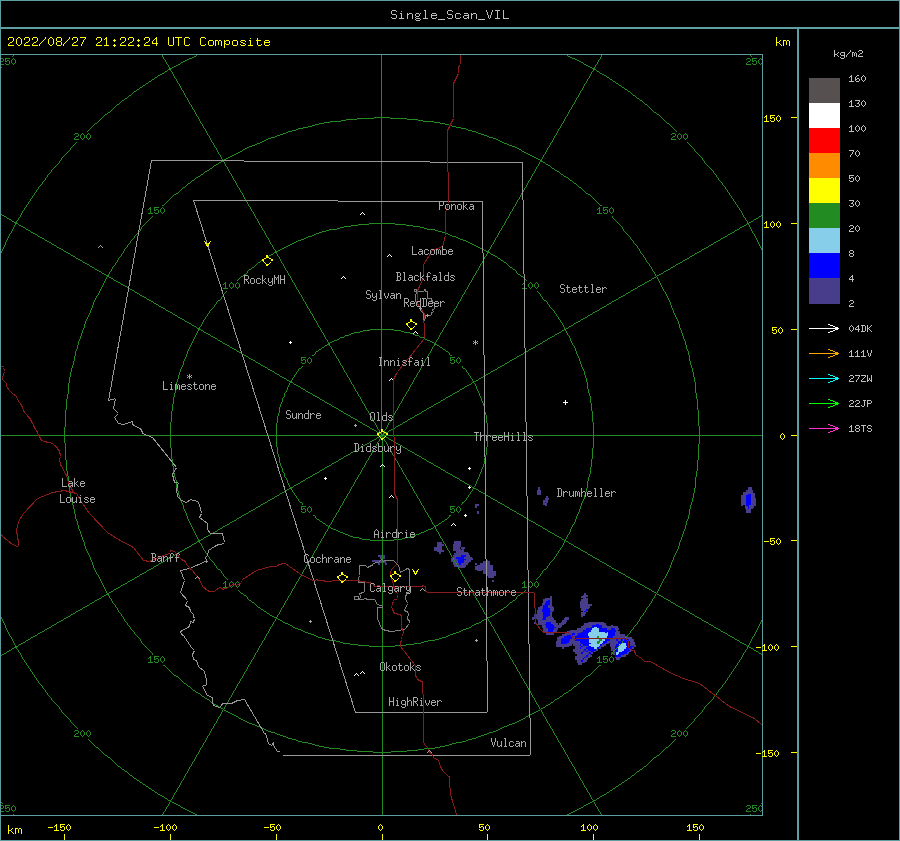Click the magenta 18TS arrow icon
900x841 pixels.
tap(824, 428)
